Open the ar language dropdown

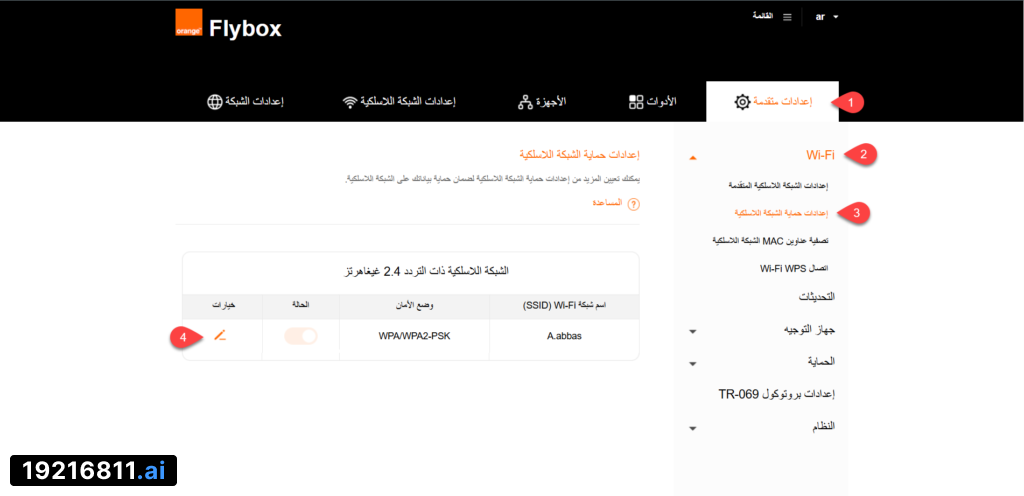[x=826, y=16]
